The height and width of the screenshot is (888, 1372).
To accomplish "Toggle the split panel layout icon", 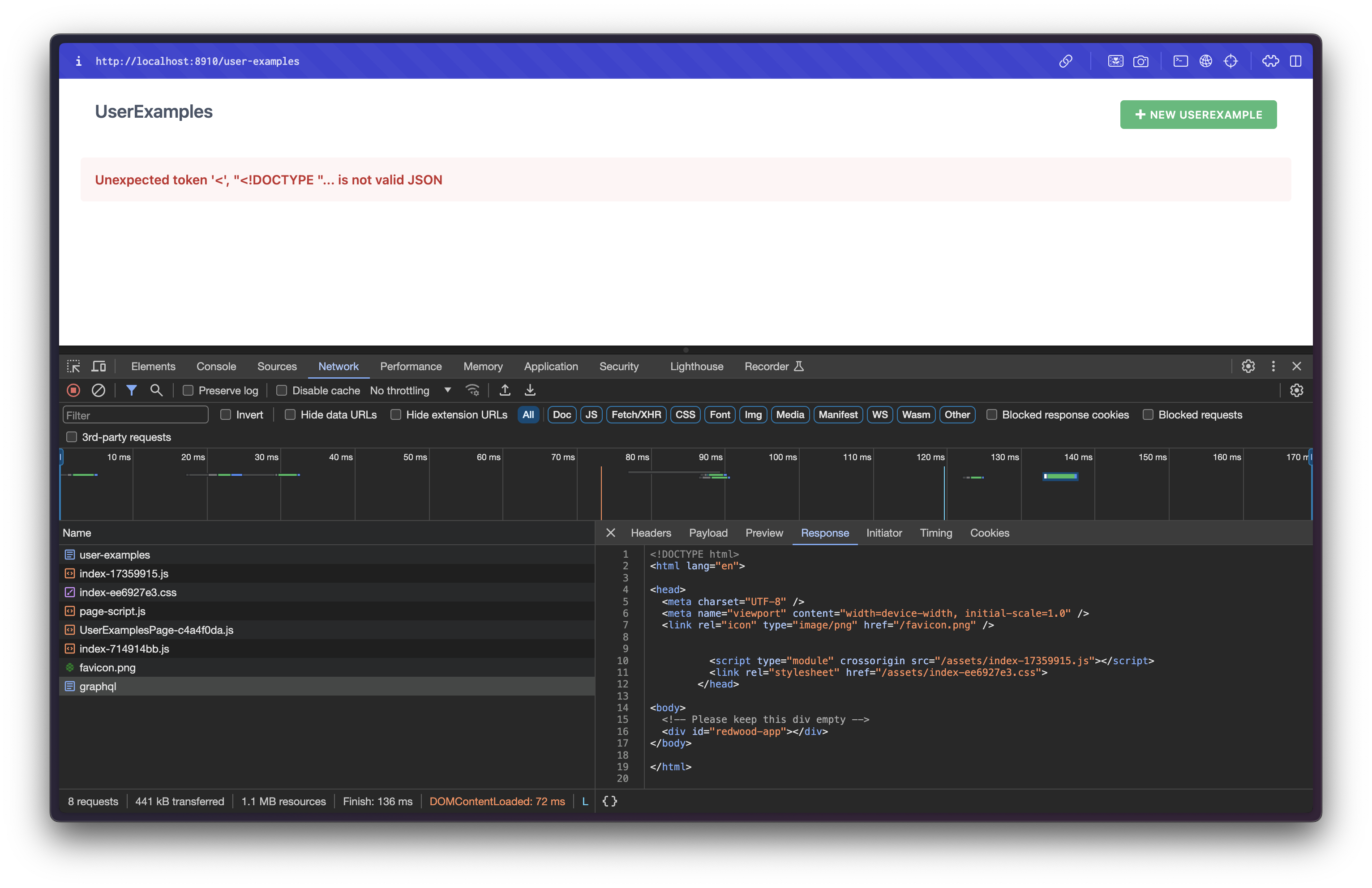I will coord(1295,61).
